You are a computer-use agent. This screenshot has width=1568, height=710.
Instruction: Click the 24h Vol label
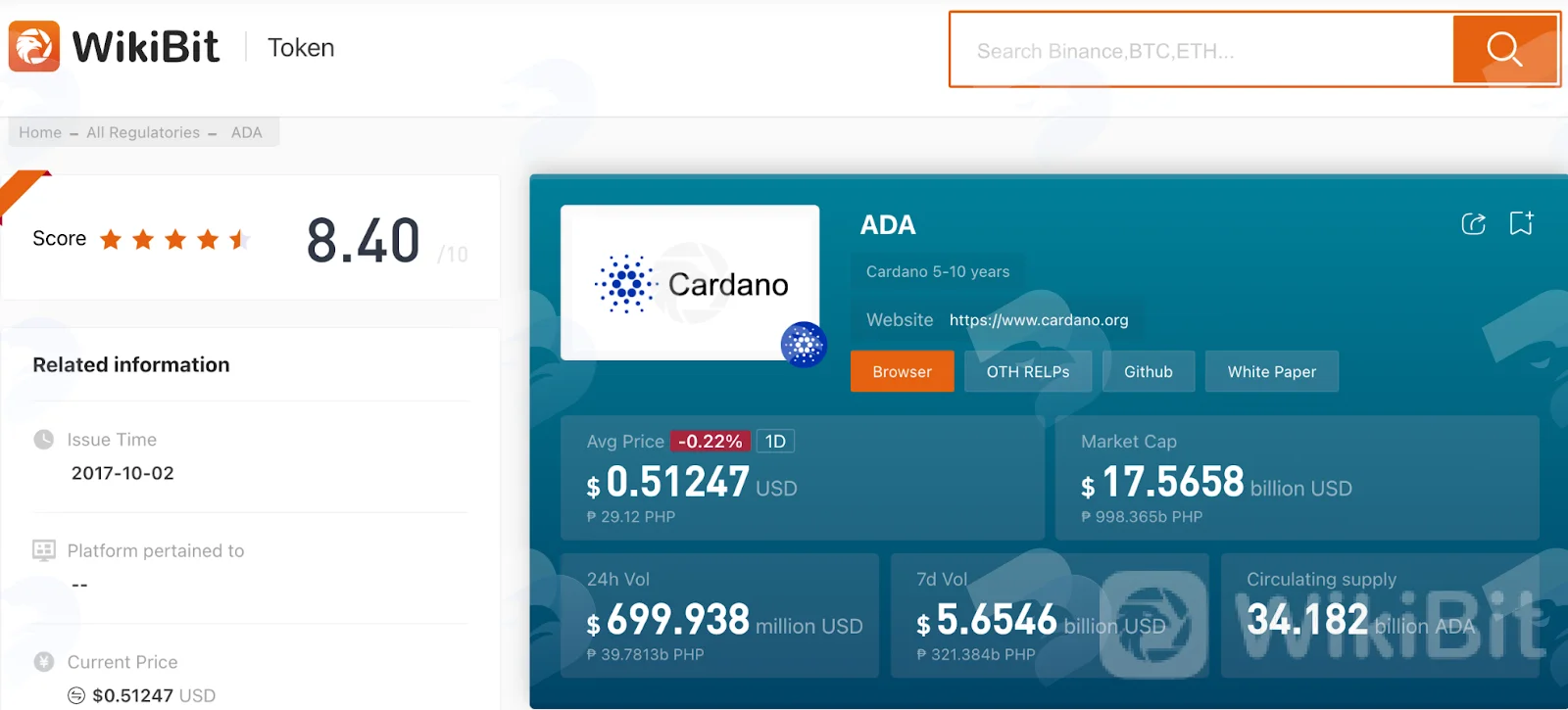coord(618,580)
